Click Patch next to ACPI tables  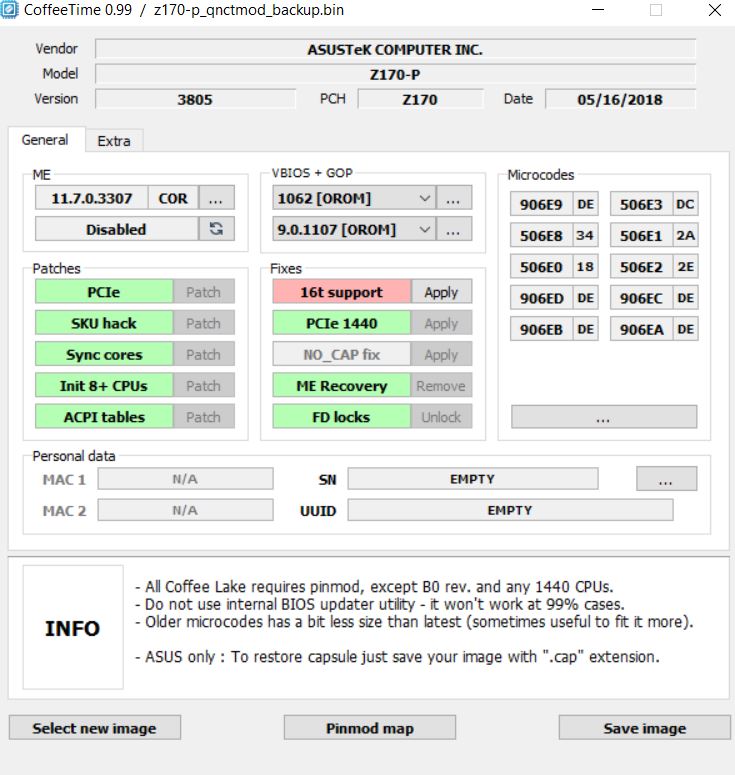point(204,416)
